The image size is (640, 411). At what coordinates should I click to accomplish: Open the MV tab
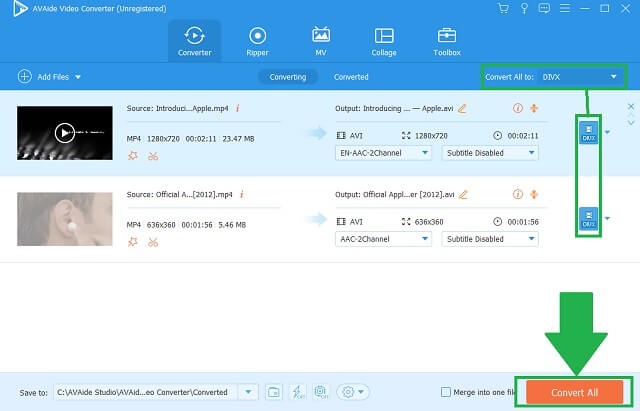coord(321,41)
